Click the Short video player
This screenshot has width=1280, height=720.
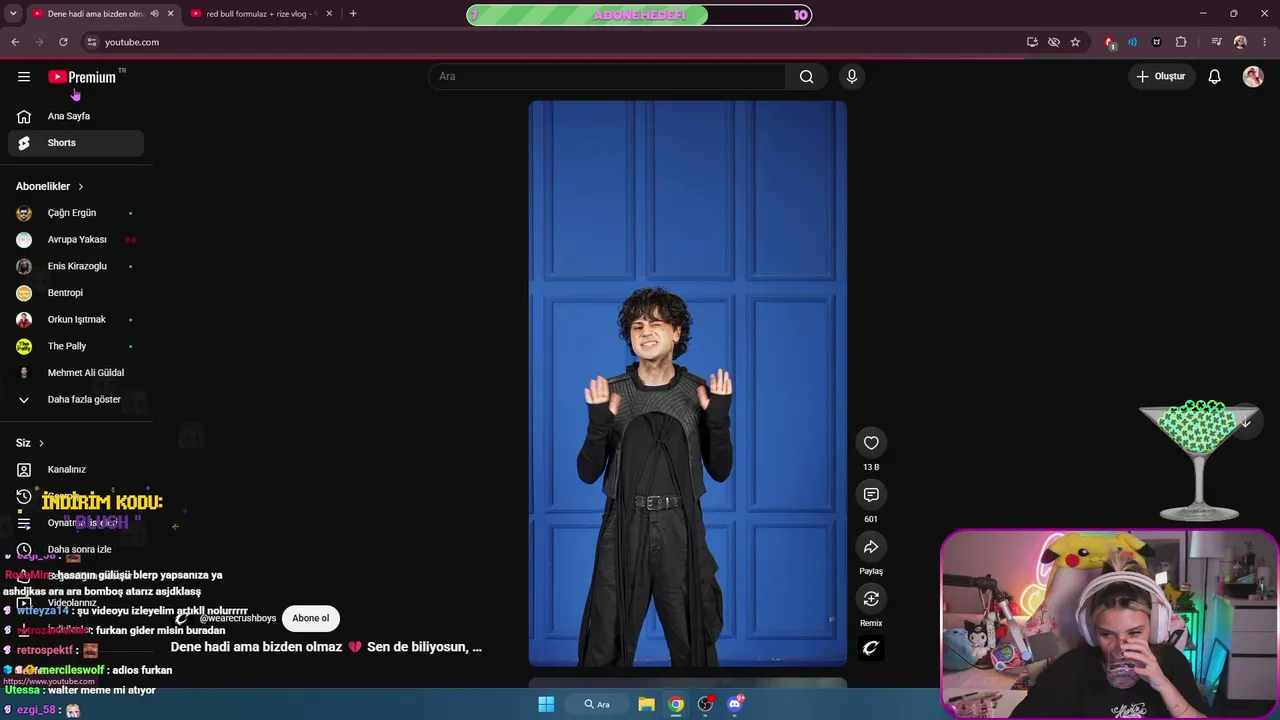pos(688,383)
